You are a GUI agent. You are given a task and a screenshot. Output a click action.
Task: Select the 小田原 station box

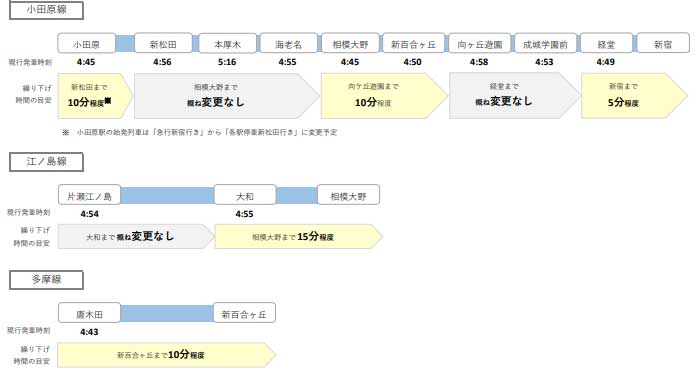coord(87,44)
